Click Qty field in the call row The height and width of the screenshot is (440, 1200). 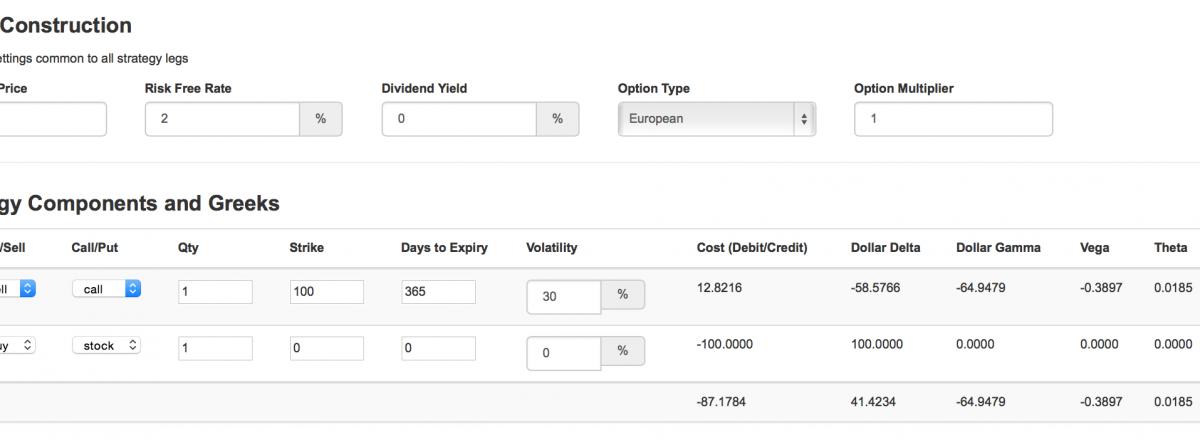(215, 292)
